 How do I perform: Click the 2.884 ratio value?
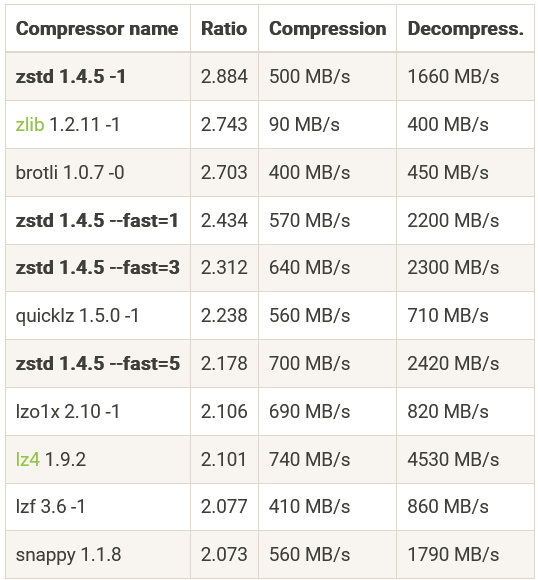pos(224,77)
